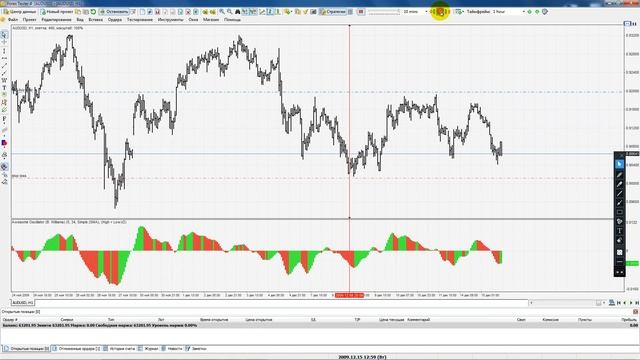The height and width of the screenshot is (360, 640).
Task: Select the vertical line drawing tool
Action: [x=4, y=51]
